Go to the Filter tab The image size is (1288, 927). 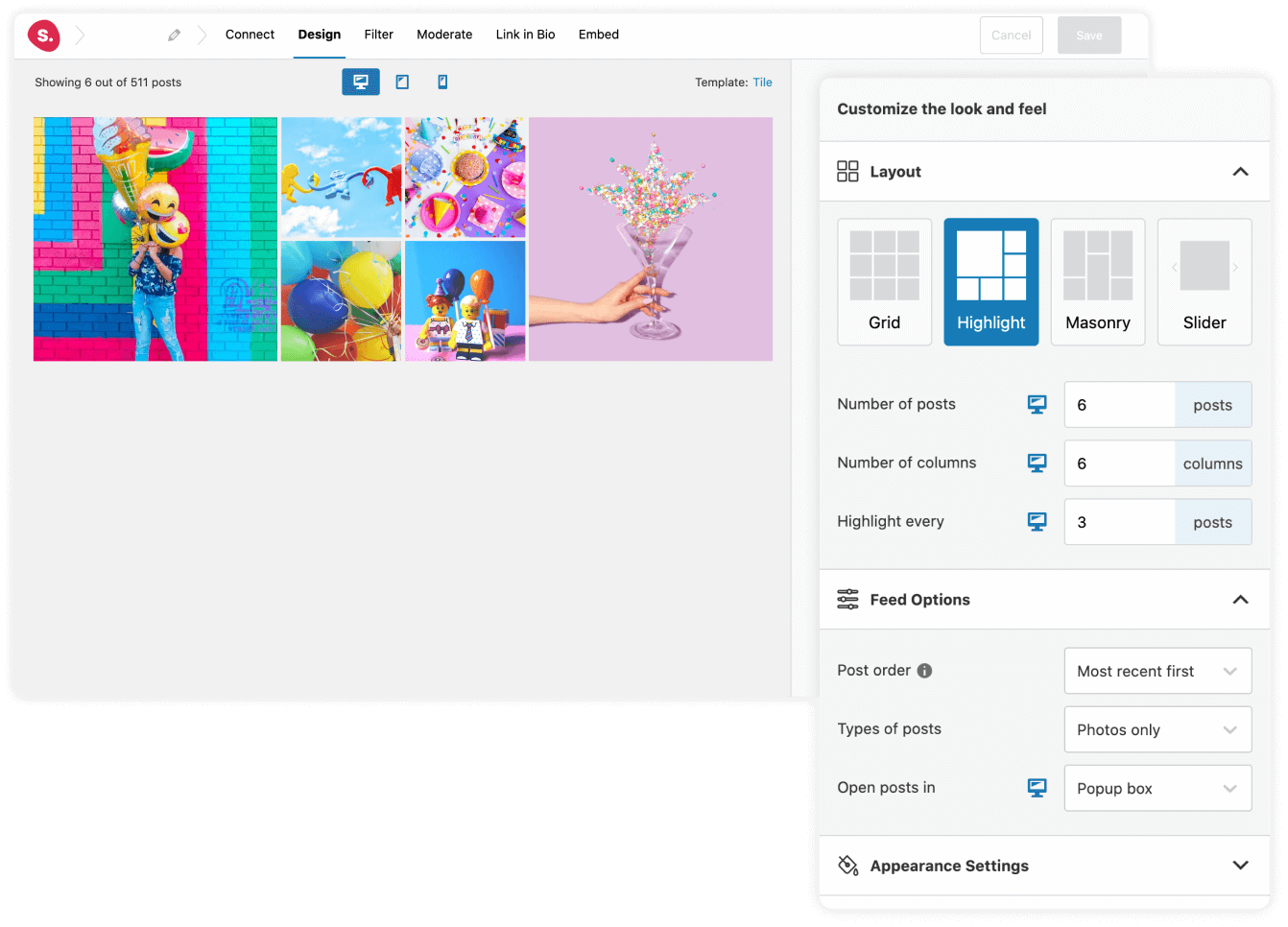379,35
